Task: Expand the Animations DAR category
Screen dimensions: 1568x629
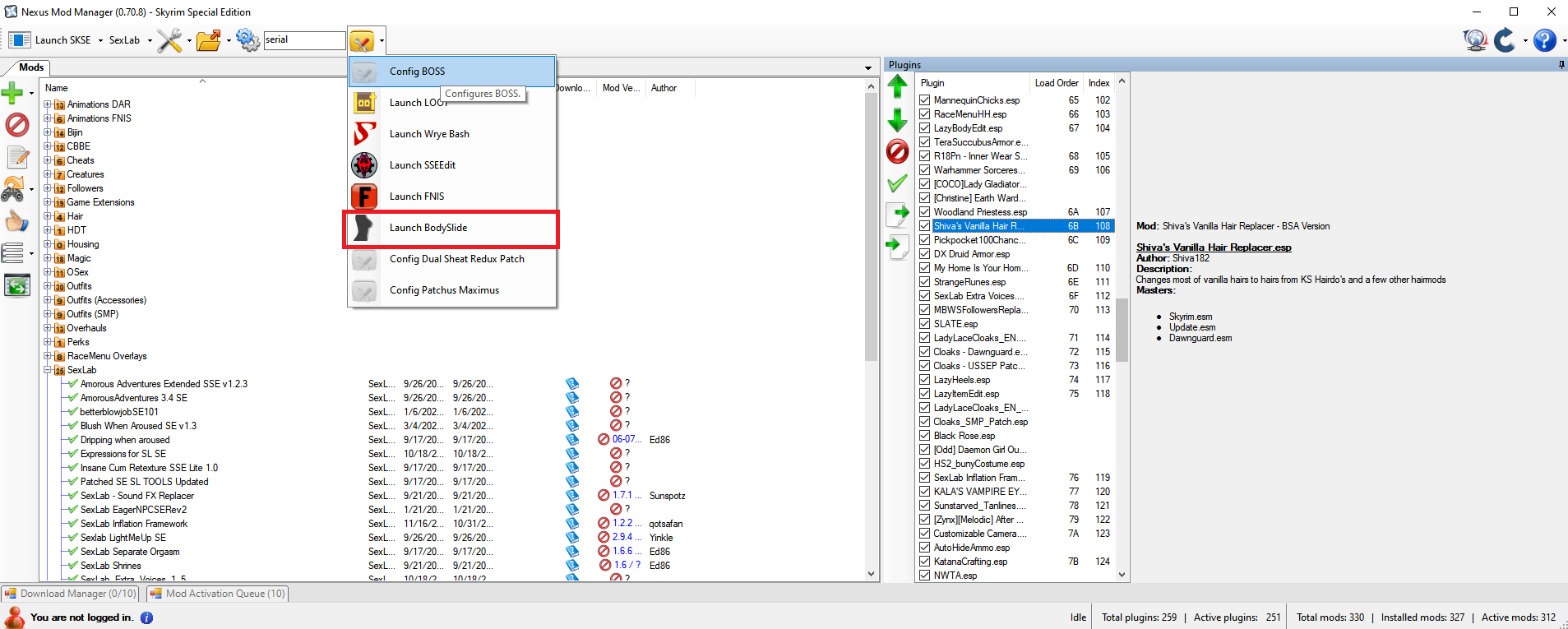Action: (48, 104)
